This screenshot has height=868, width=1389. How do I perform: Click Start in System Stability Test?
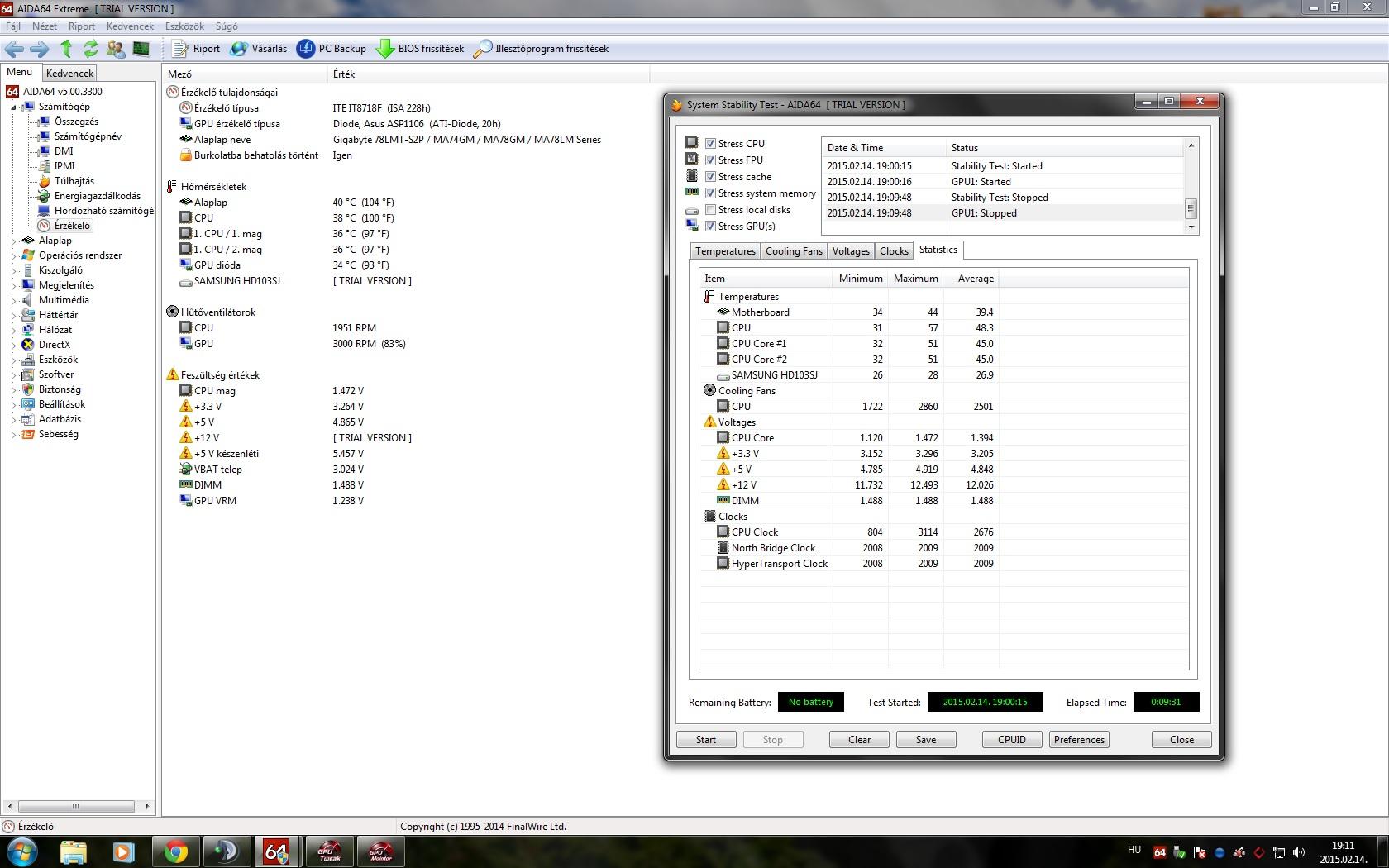point(706,740)
